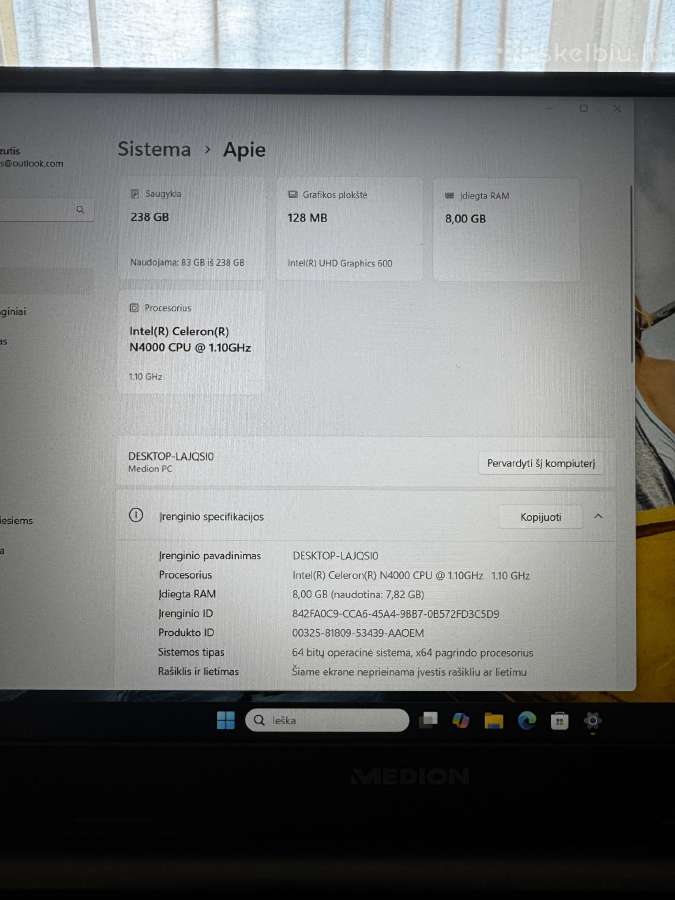Click the Procesorius chip icon
Viewport: 675px width, 900px height.
click(134, 308)
